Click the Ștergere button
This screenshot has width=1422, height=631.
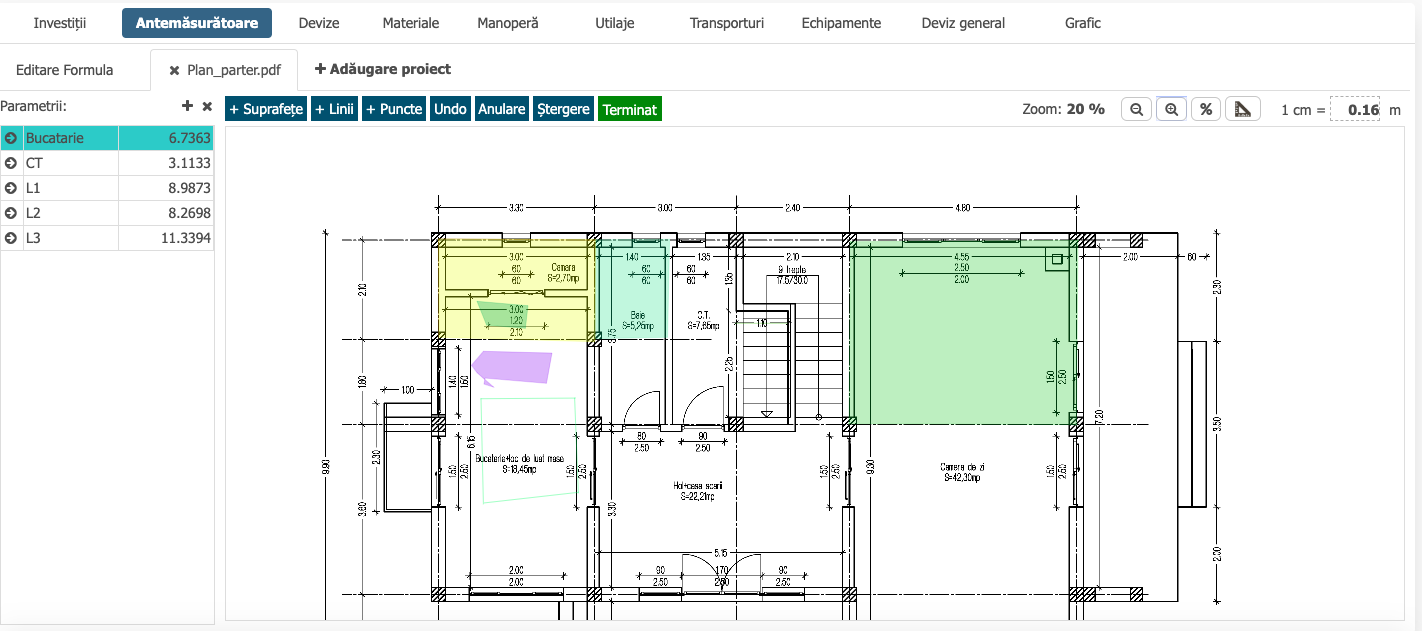(562, 109)
